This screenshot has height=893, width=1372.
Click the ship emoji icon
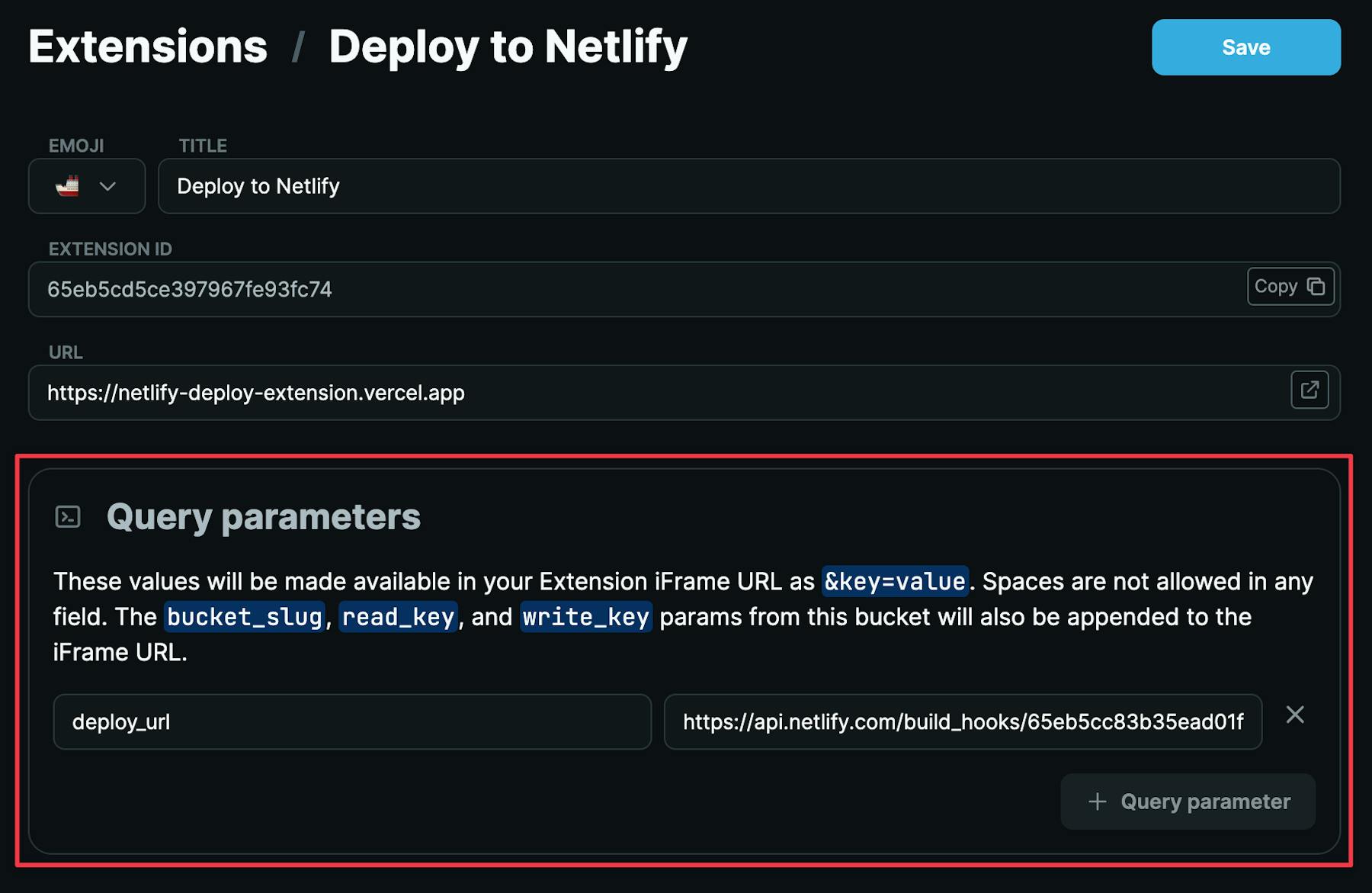67,186
